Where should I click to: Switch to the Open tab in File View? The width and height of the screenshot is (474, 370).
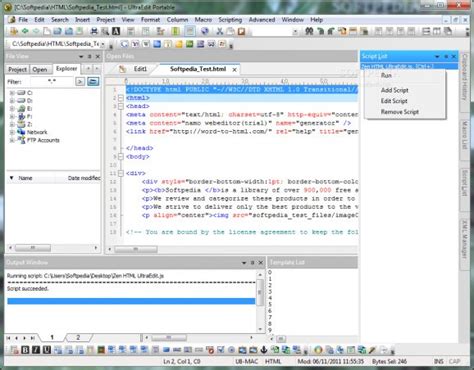(x=40, y=69)
